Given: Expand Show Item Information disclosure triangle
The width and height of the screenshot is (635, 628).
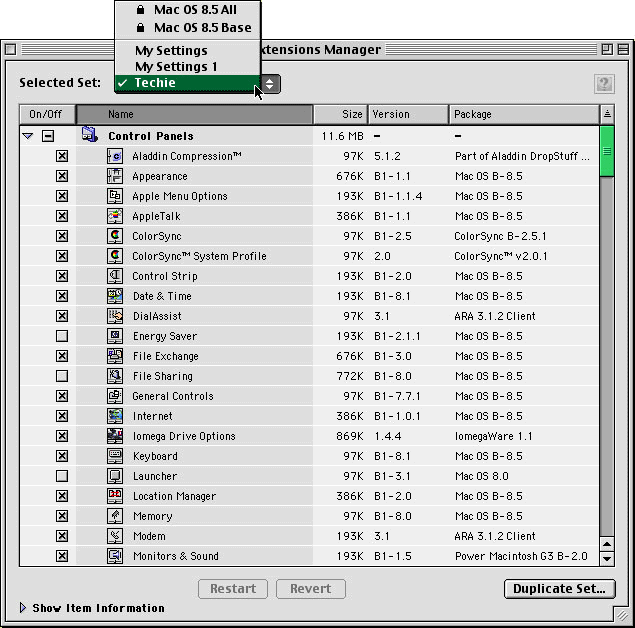Looking at the screenshot, I should (24, 608).
